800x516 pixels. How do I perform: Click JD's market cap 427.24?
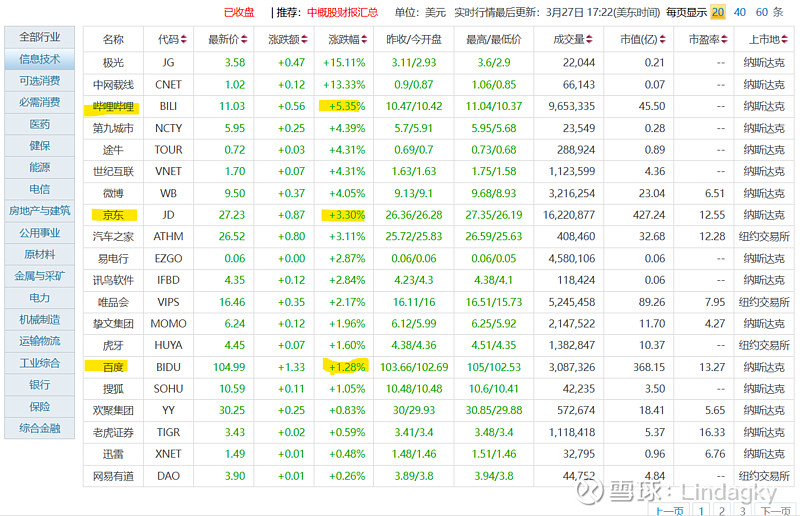tap(649, 215)
